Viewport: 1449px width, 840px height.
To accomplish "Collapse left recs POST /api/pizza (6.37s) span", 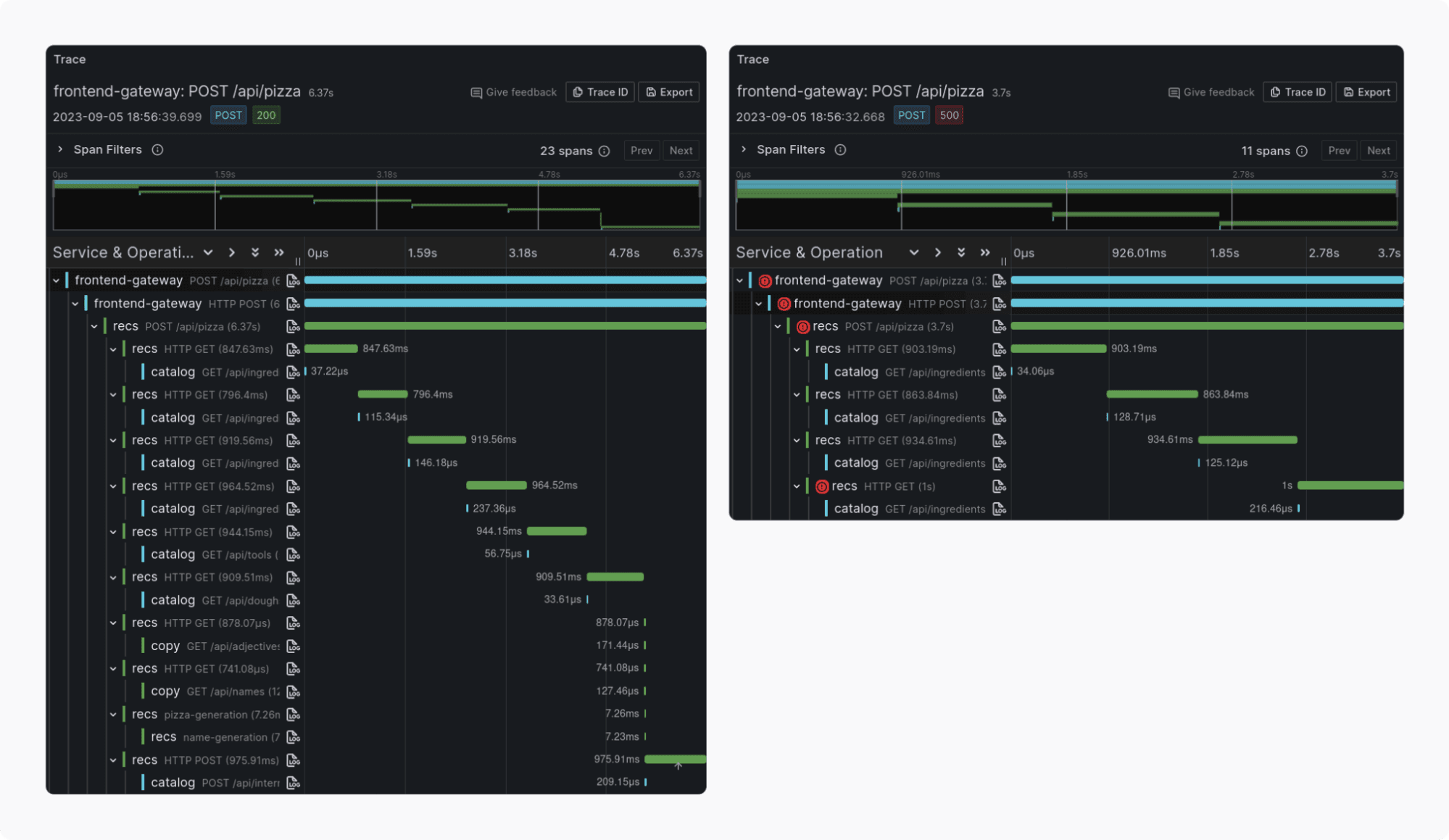I will click(94, 327).
